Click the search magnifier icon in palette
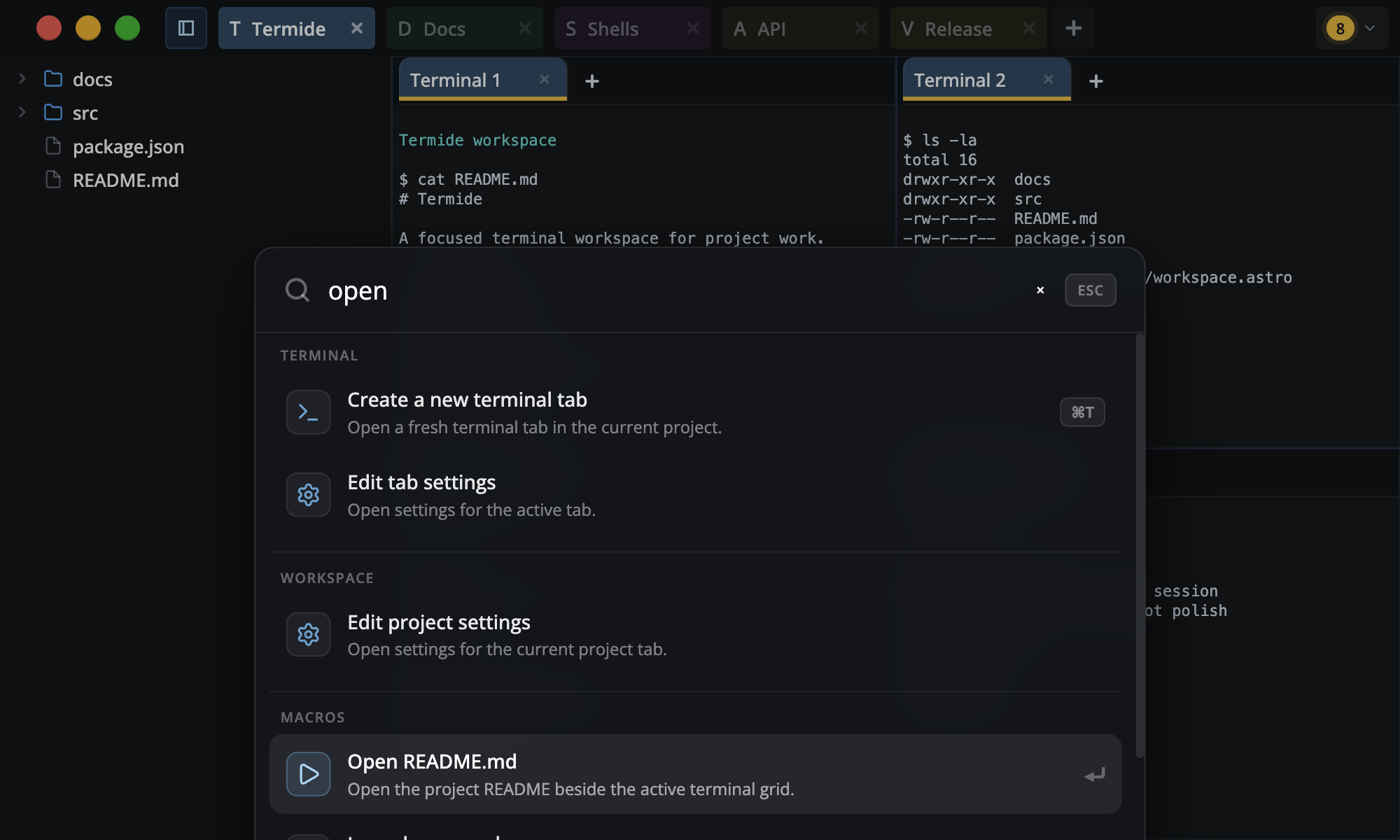The image size is (1400, 840). tap(297, 290)
